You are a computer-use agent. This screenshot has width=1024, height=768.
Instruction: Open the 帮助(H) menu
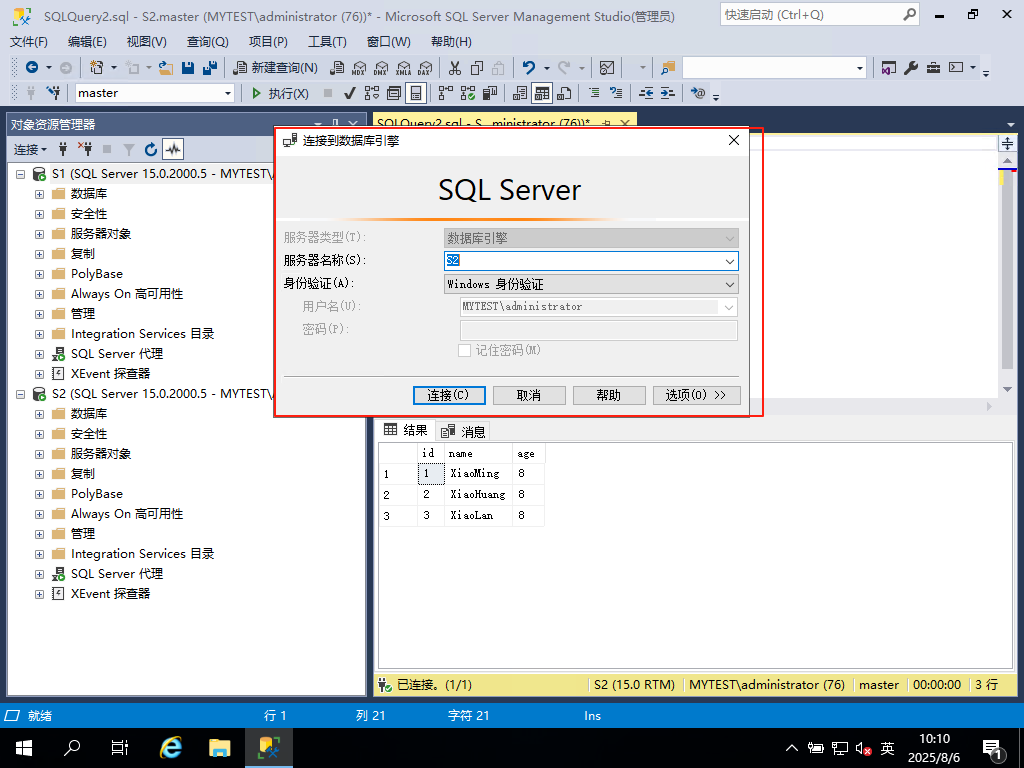pos(451,42)
